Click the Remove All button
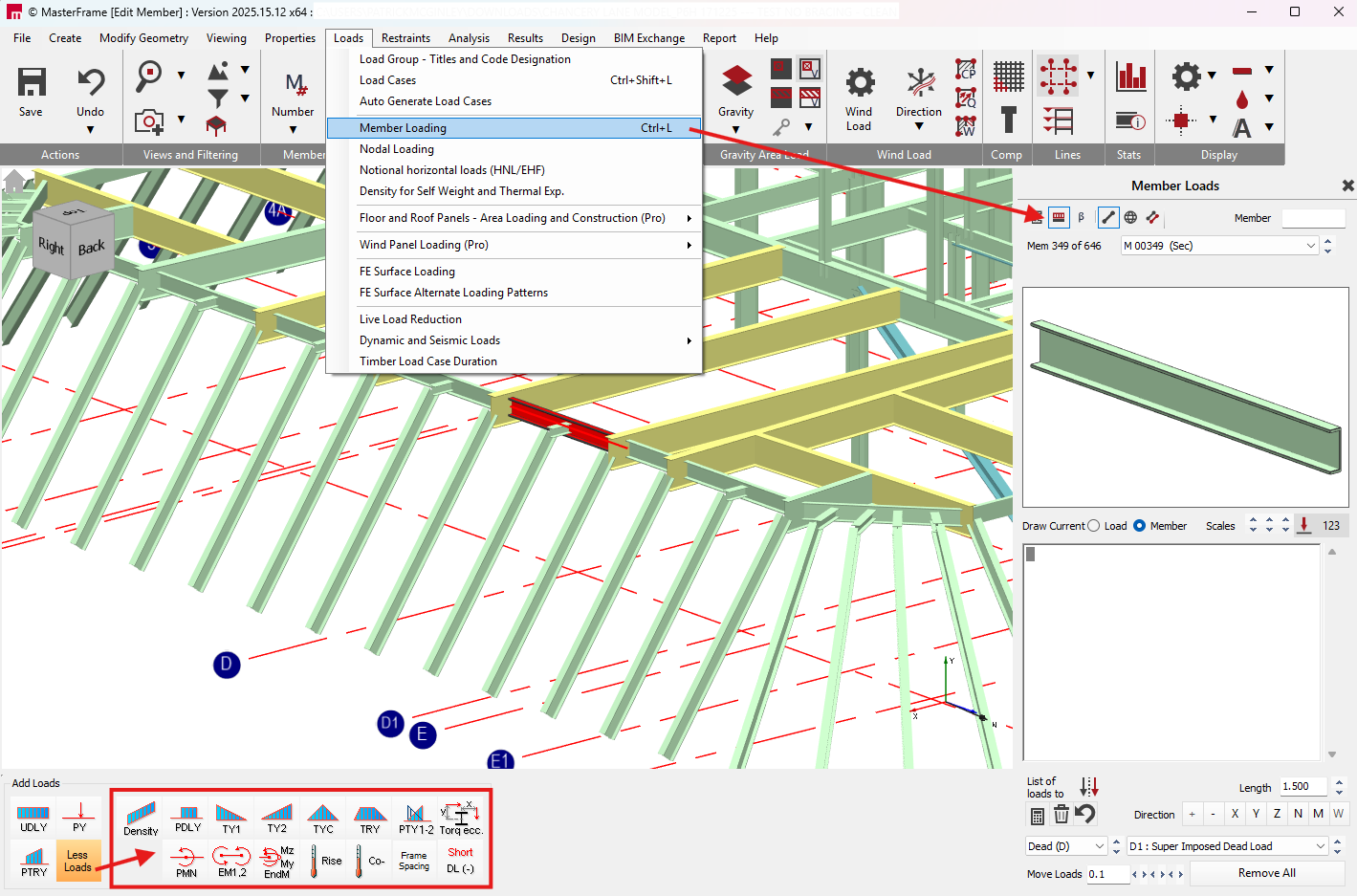Screen dimensions: 1357x896 1266,873
